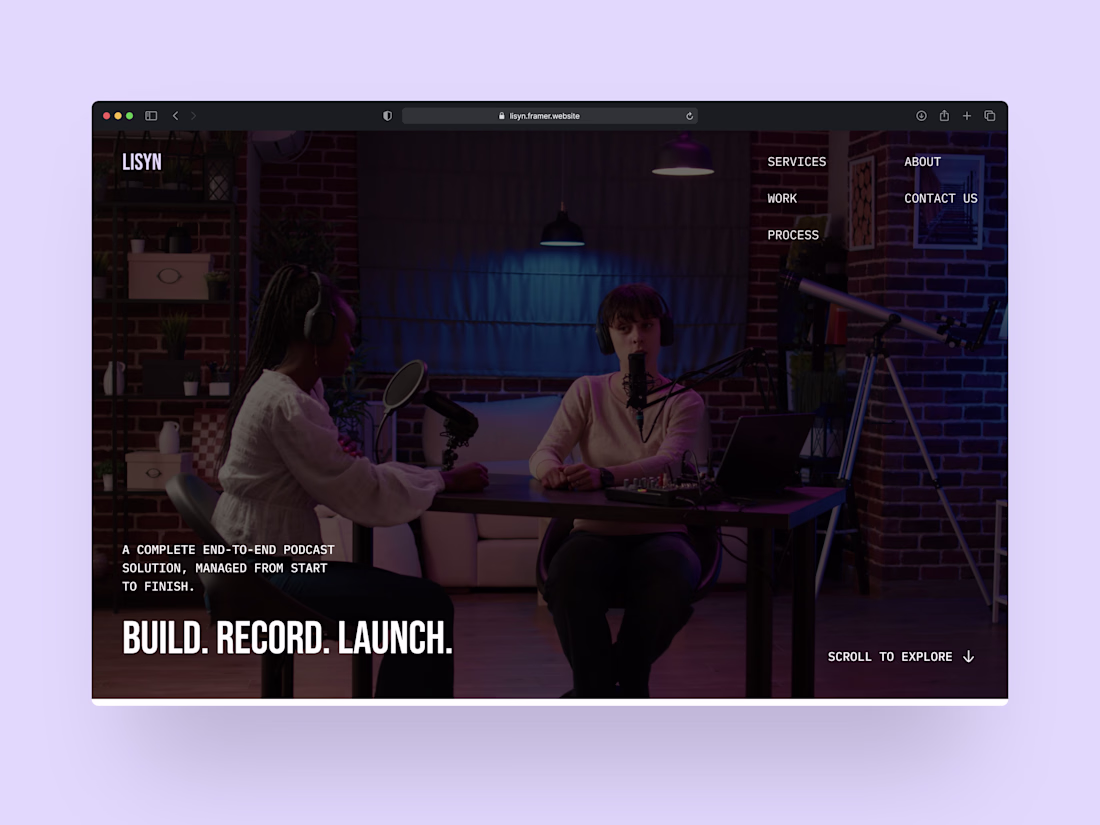This screenshot has height=825, width=1100.
Task: Open the privacy shield report icon
Action: (x=387, y=116)
